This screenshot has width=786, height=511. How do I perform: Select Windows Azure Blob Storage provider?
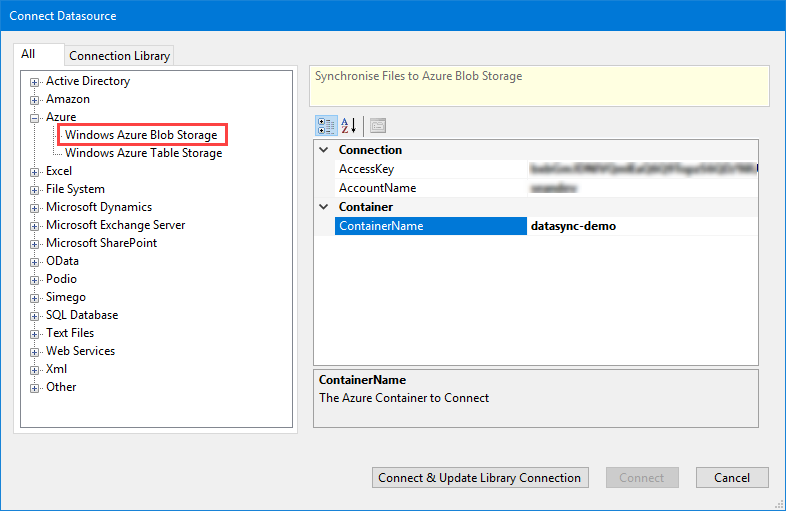tap(141, 135)
